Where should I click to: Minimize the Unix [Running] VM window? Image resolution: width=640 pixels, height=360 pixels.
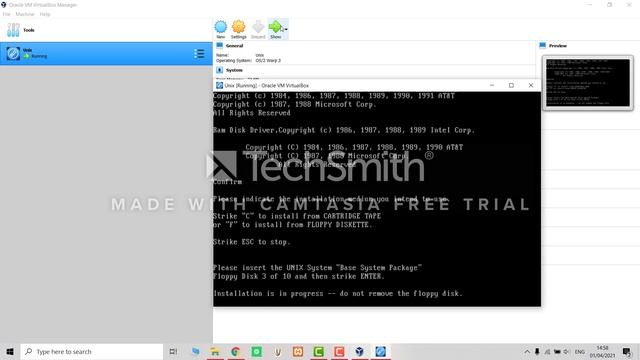(492, 85)
